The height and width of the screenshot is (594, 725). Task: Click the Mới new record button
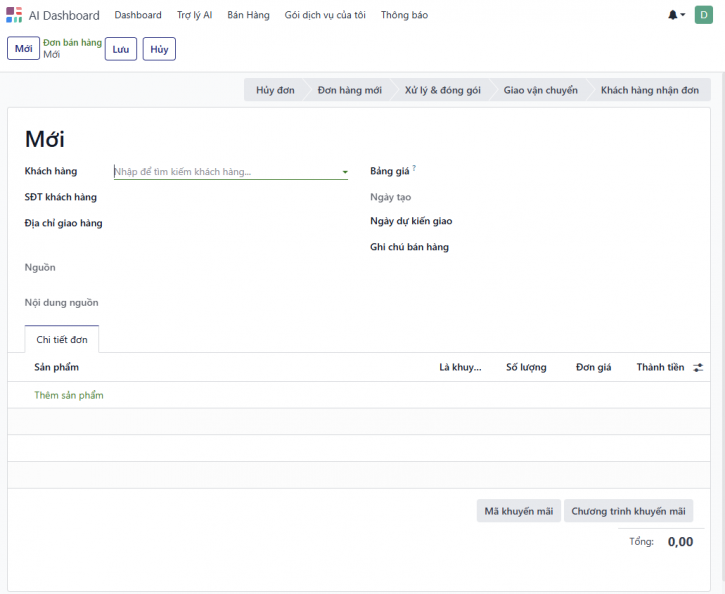(23, 48)
